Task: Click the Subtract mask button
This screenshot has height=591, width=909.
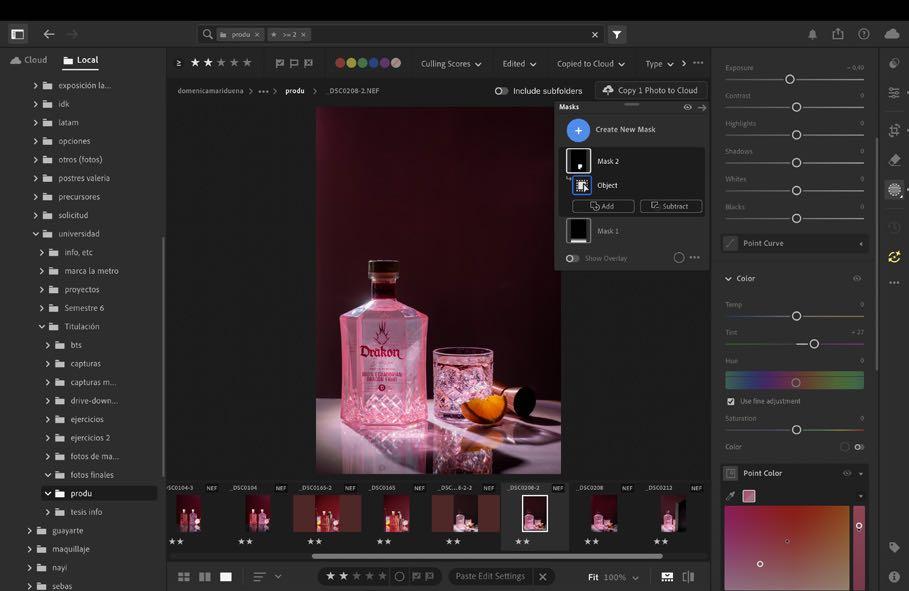Action: pyautogui.click(x=671, y=206)
